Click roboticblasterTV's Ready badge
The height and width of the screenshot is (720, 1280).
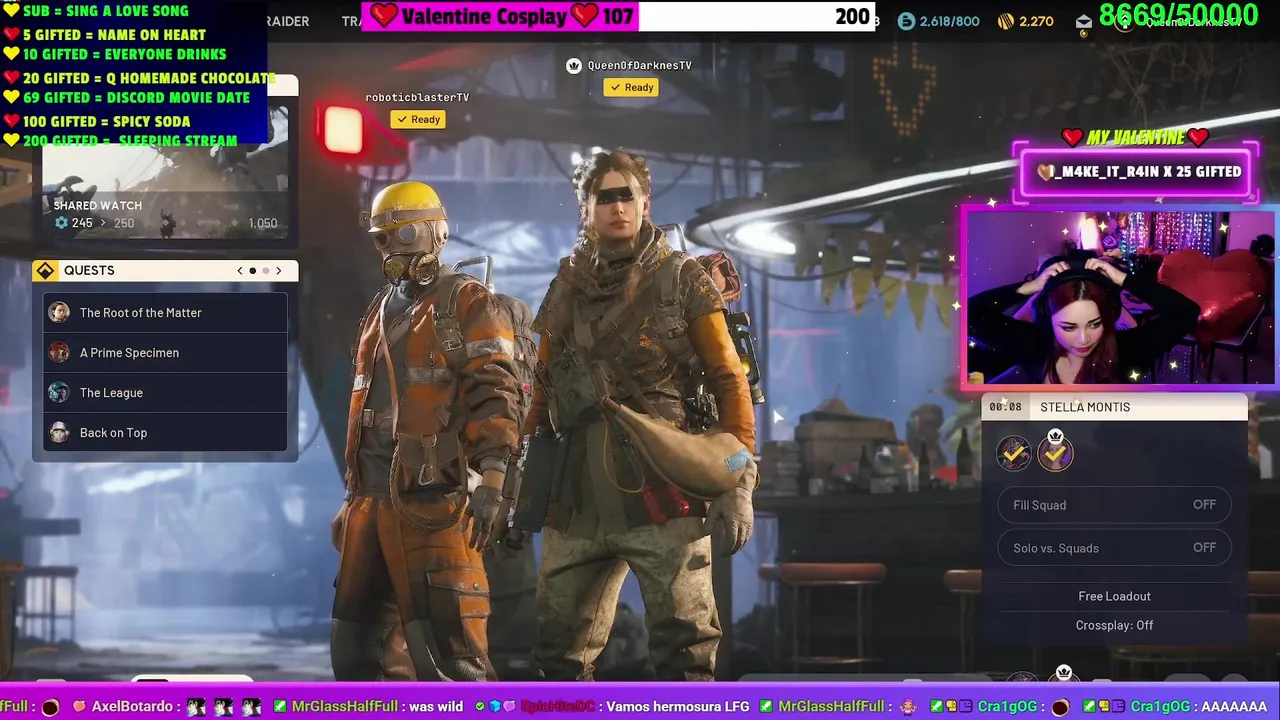click(x=418, y=119)
